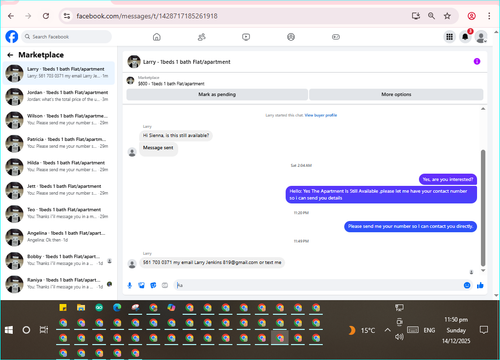
Task: Open Cortana search circle on taskbar
Action: click(x=26, y=330)
